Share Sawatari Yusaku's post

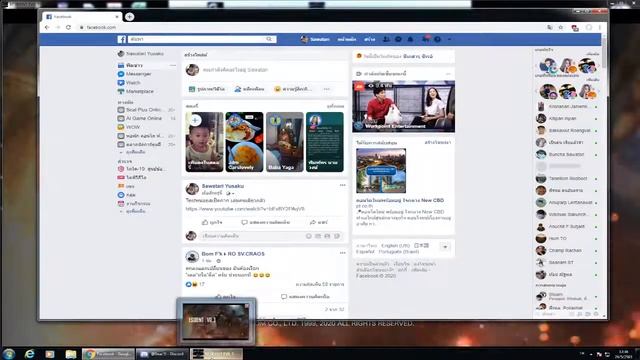coord(318,222)
